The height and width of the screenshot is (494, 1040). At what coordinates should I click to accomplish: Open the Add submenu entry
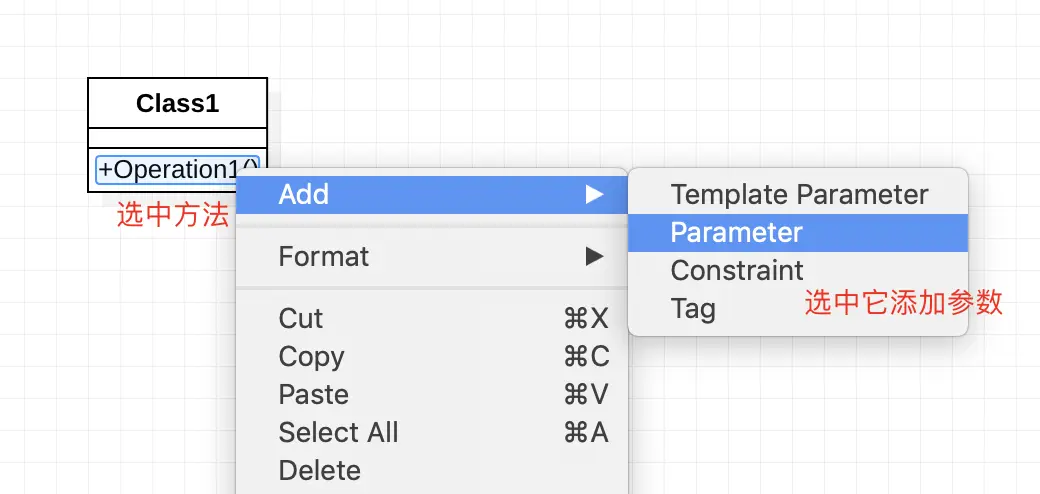pyautogui.click(x=304, y=194)
